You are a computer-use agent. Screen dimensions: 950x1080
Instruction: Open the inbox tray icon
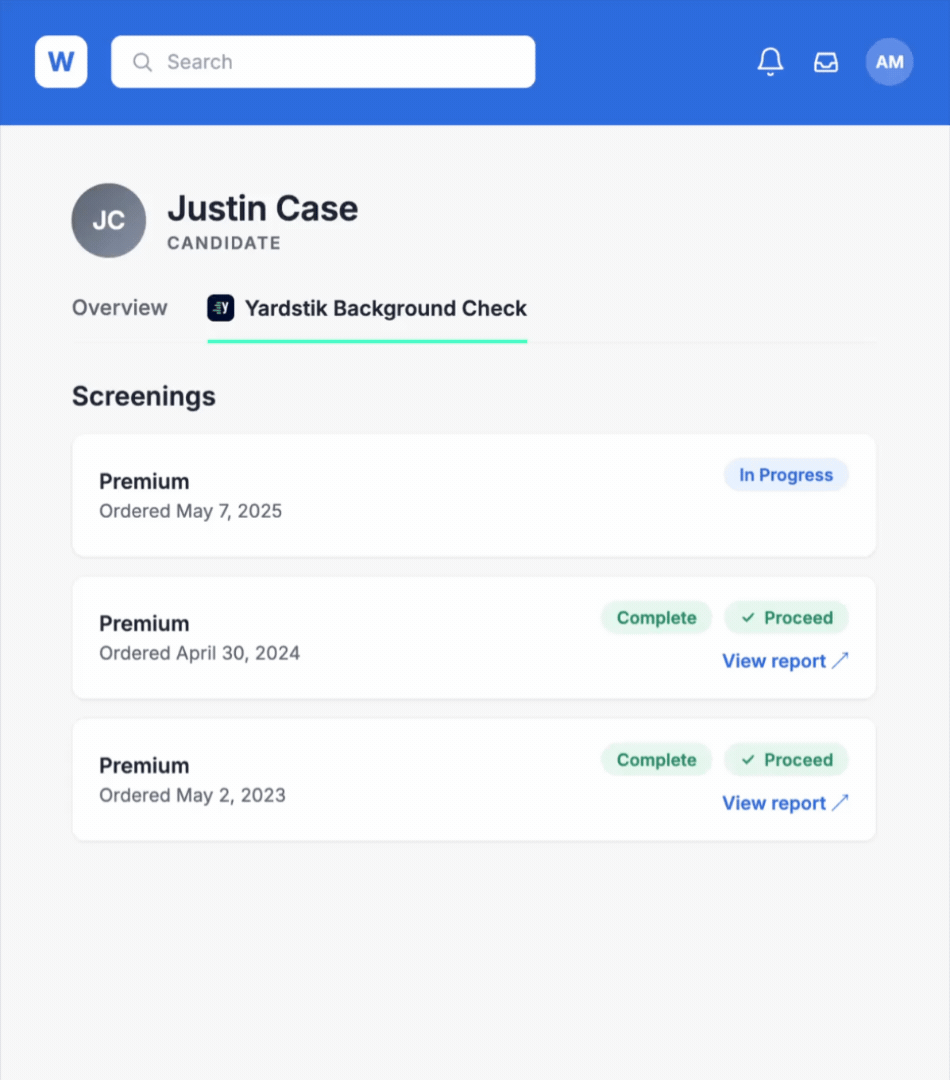coord(825,63)
